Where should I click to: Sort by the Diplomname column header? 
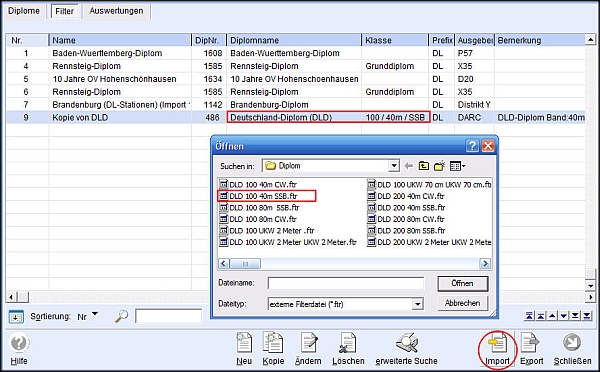(x=294, y=40)
